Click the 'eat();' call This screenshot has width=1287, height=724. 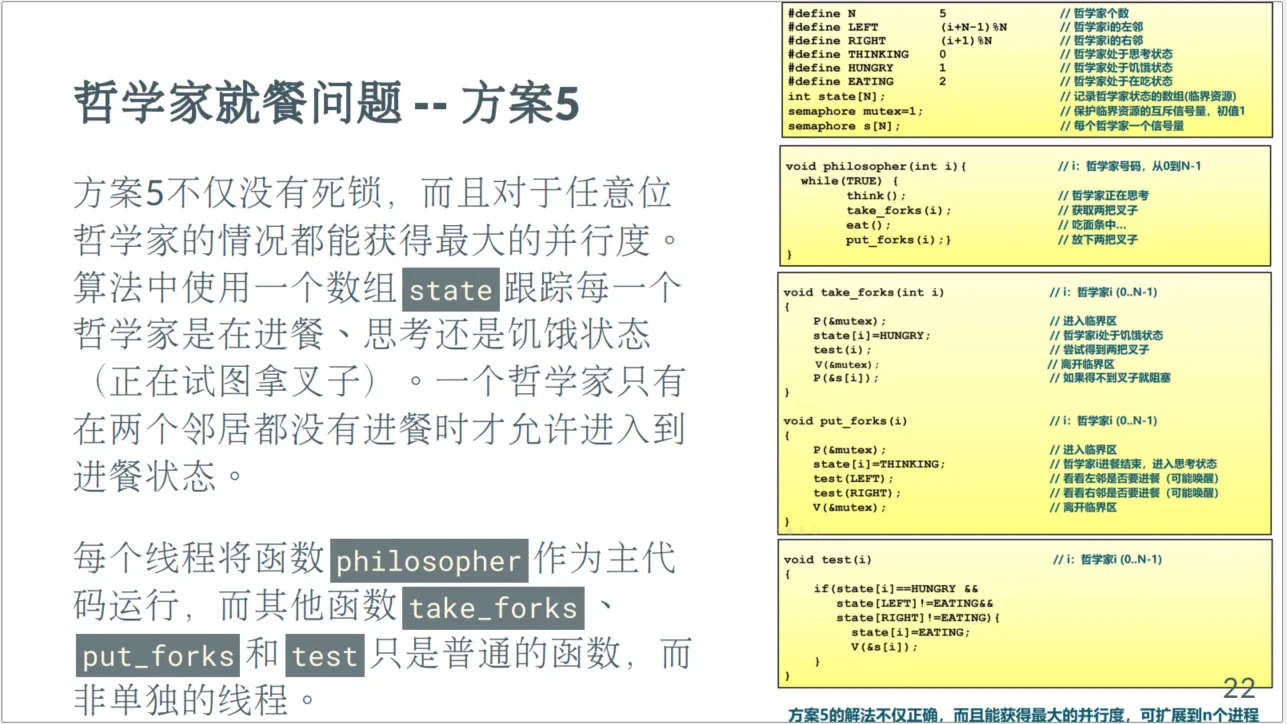868,225
